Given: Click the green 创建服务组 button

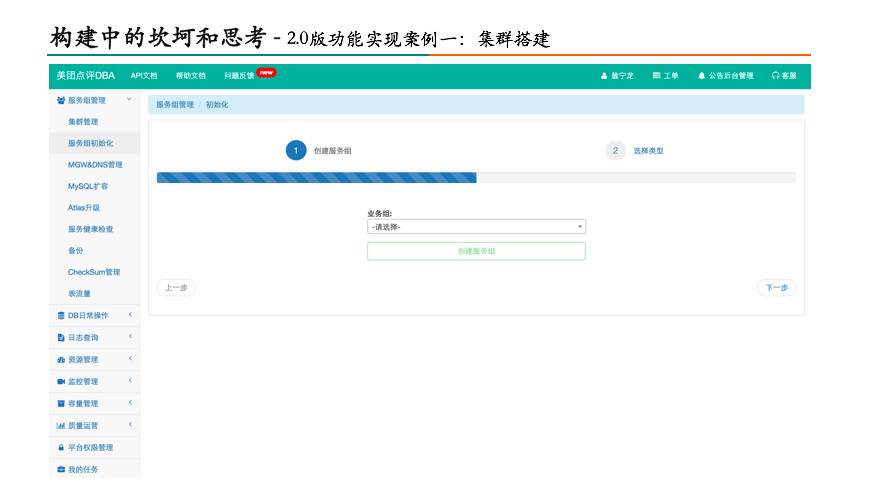Looking at the screenshot, I should coord(476,251).
